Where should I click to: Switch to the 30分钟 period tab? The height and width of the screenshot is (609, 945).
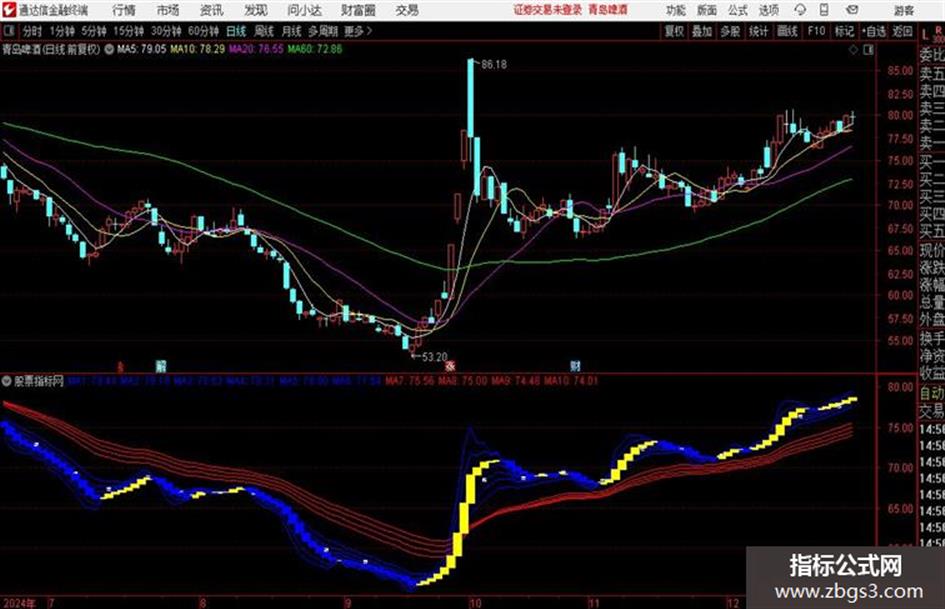point(166,31)
